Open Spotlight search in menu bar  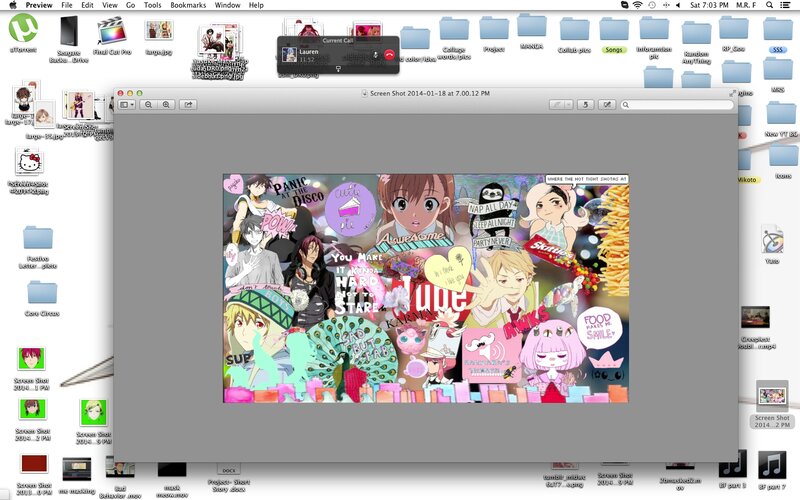(x=769, y=5)
